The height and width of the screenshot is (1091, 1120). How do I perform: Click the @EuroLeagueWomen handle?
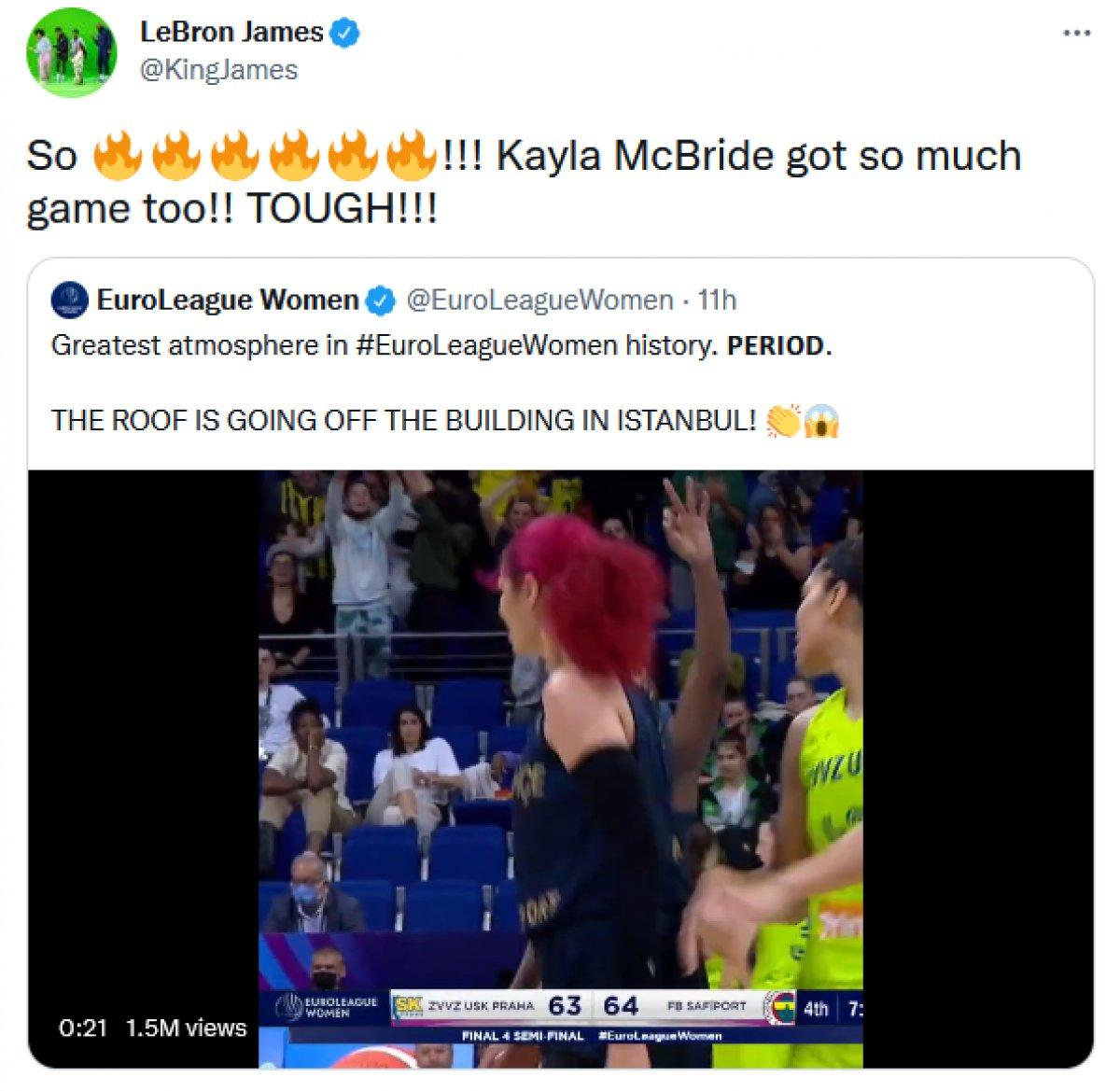pyautogui.click(x=539, y=300)
